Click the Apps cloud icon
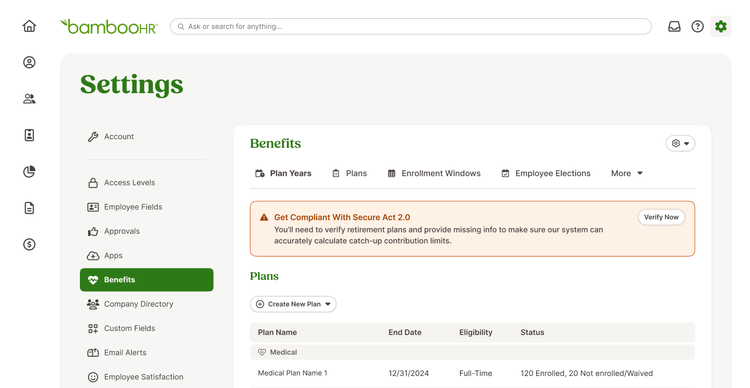This screenshot has height=388, width=750. (93, 256)
